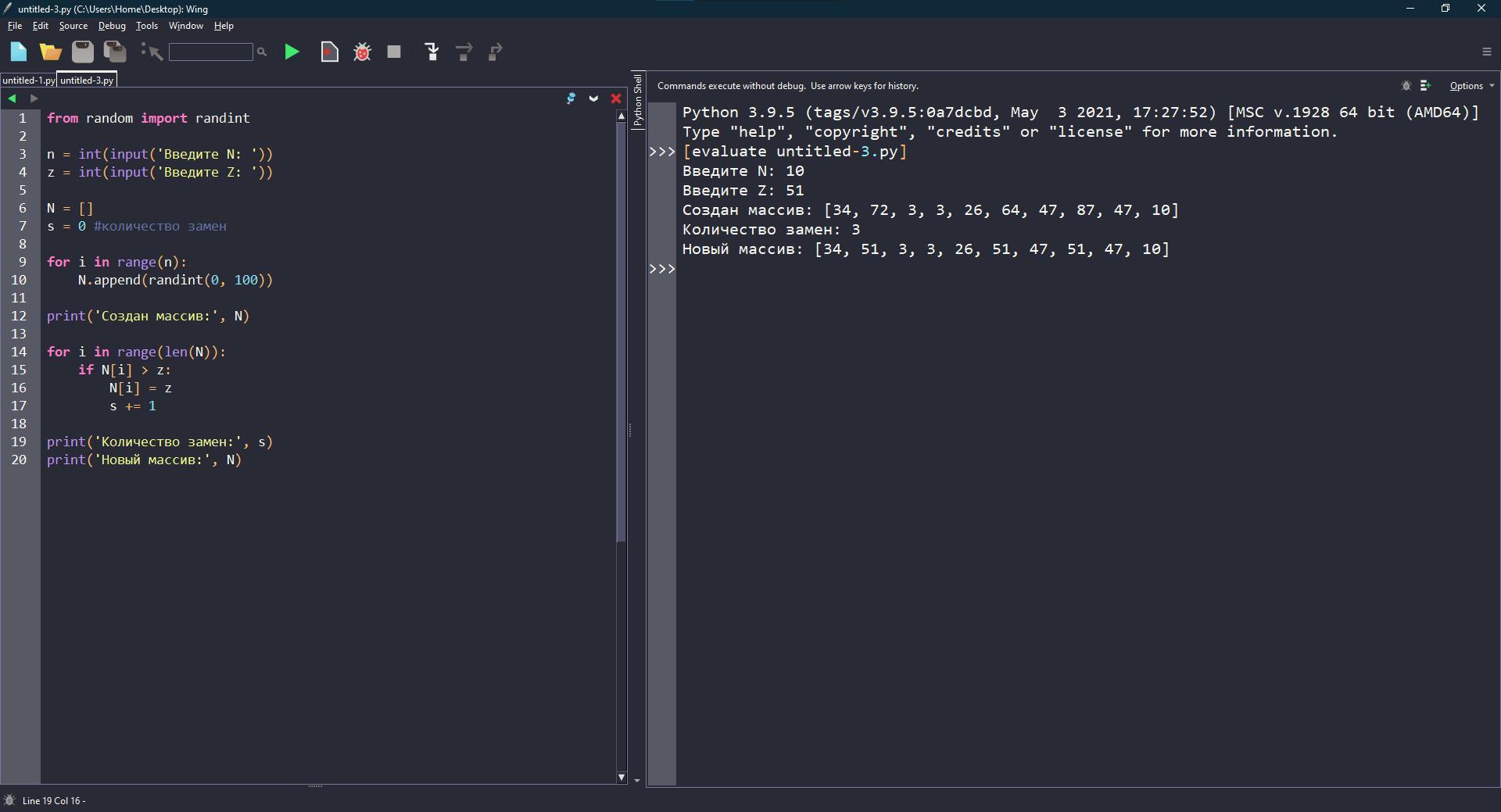Click the toolbar search input field
The height and width of the screenshot is (812, 1501).
pyautogui.click(x=210, y=52)
